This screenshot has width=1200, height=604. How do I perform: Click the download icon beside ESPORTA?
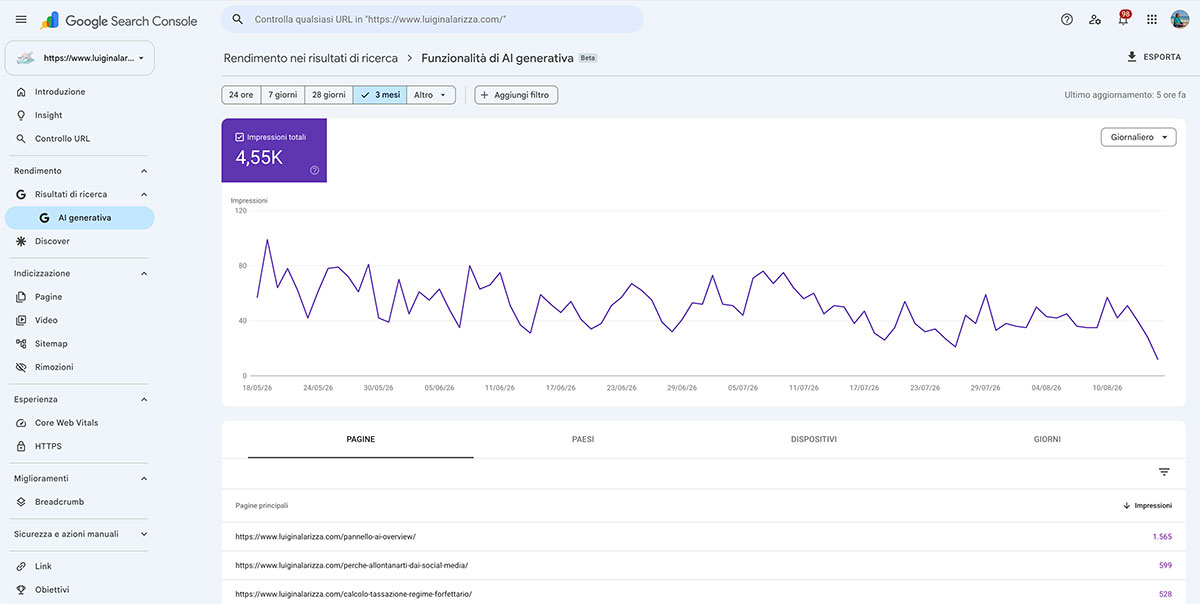(x=1132, y=57)
